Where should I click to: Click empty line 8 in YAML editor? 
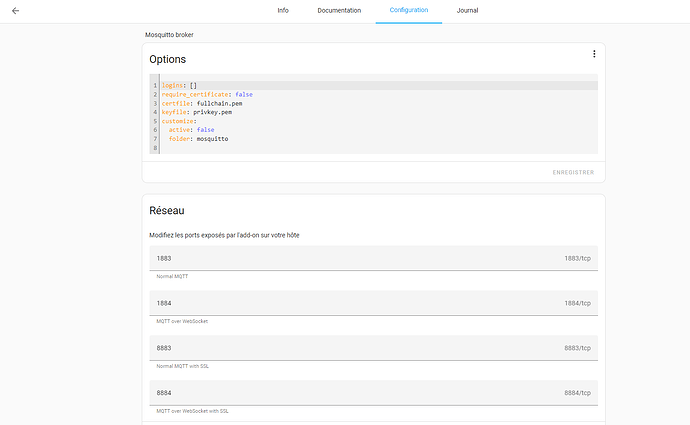click(378, 148)
